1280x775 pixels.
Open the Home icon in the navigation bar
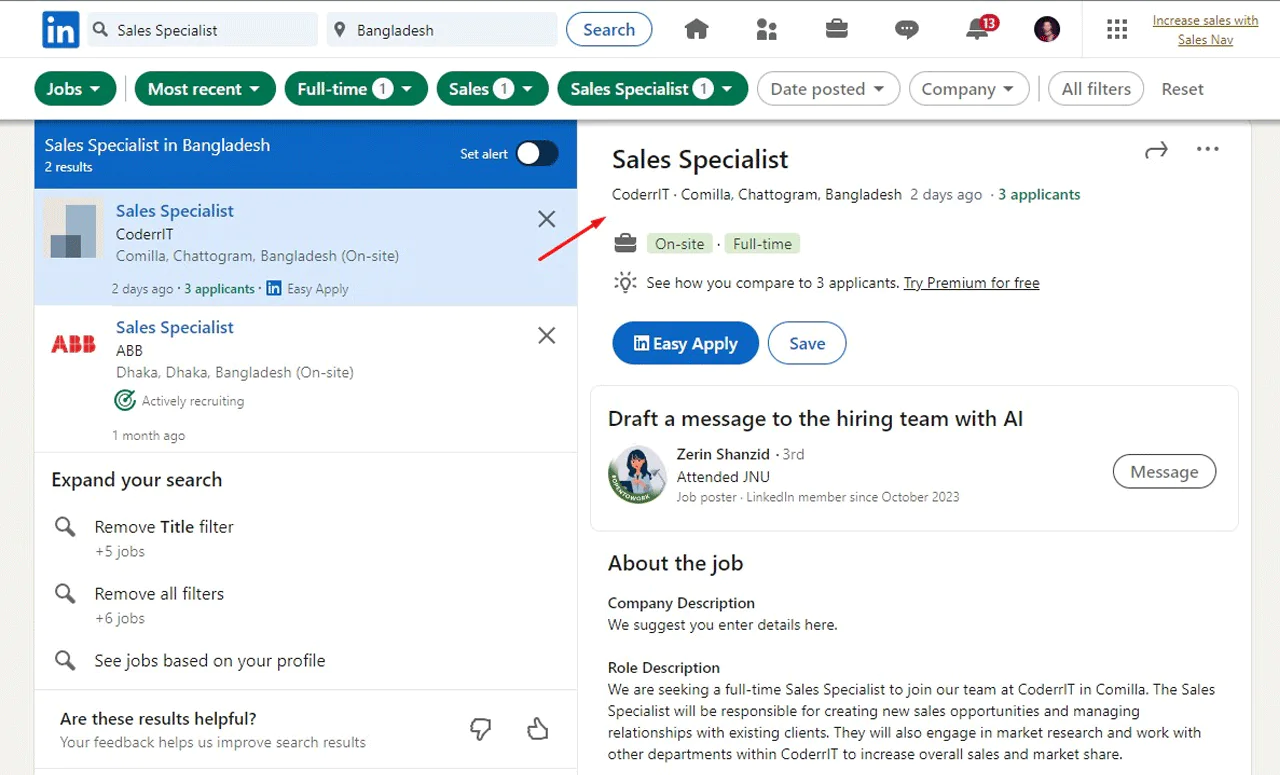(696, 29)
